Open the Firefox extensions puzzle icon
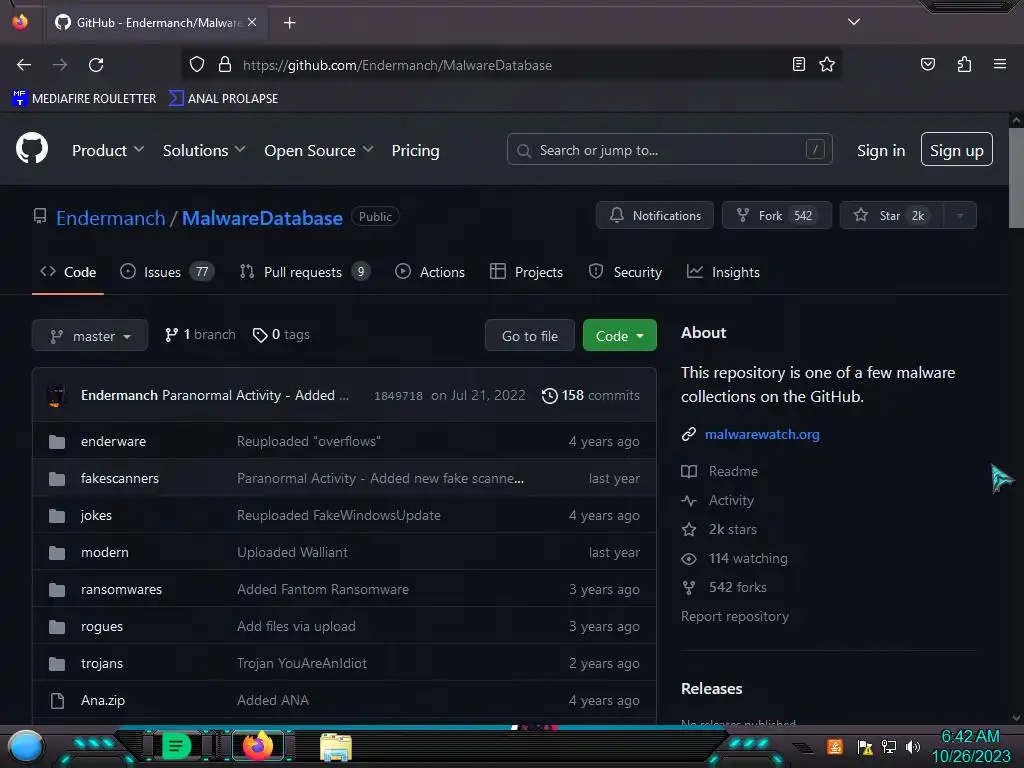 click(x=964, y=64)
